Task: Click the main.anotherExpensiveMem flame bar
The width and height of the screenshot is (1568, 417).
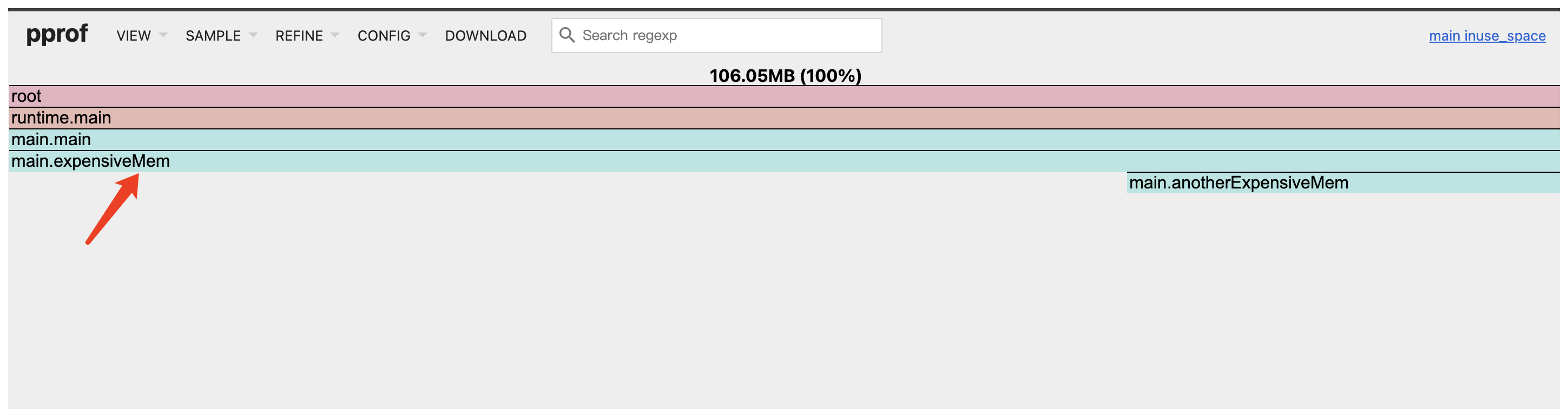Action: click(x=1343, y=183)
